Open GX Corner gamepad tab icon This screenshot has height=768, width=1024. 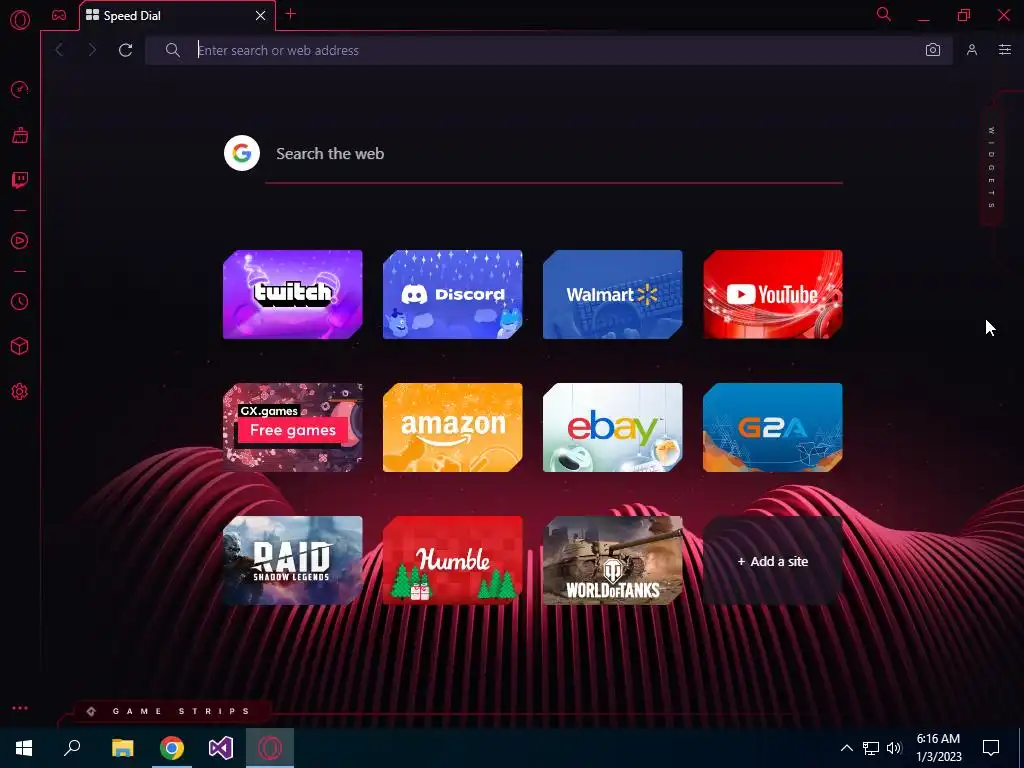59,15
